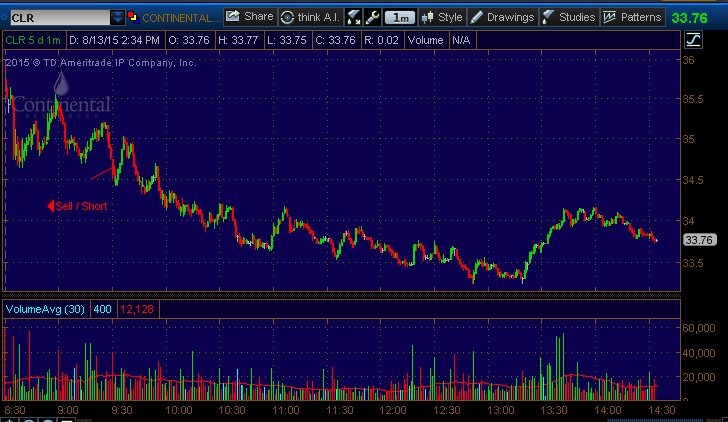Click the C: 33.76 close value

[x=335, y=40]
